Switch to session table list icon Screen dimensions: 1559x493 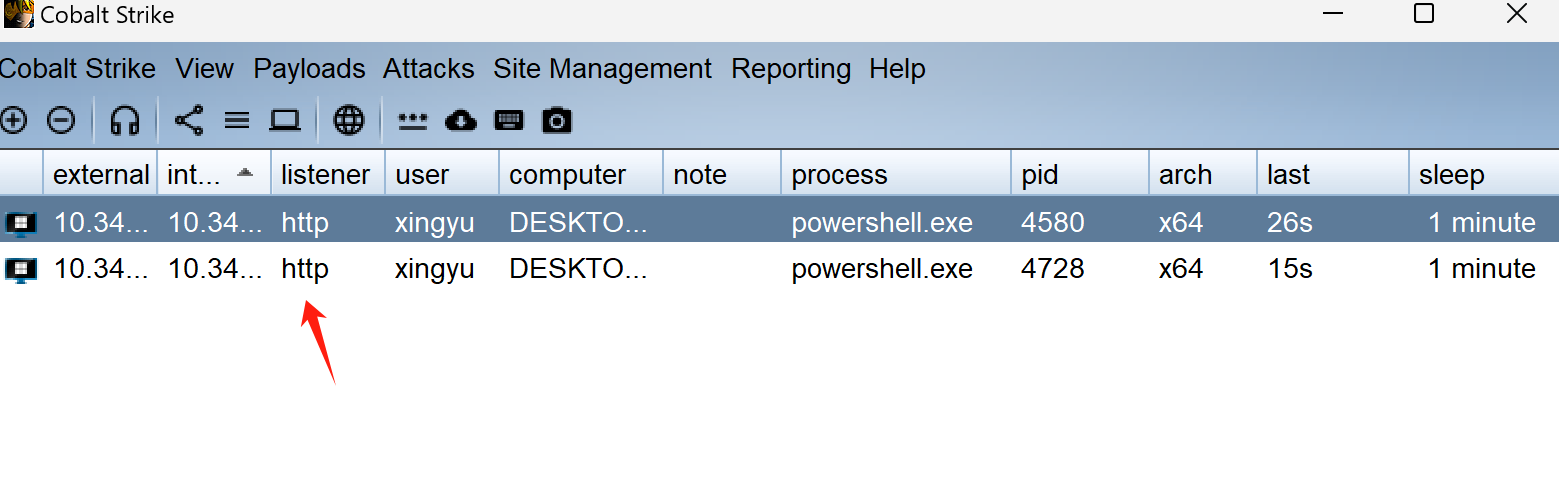(237, 121)
